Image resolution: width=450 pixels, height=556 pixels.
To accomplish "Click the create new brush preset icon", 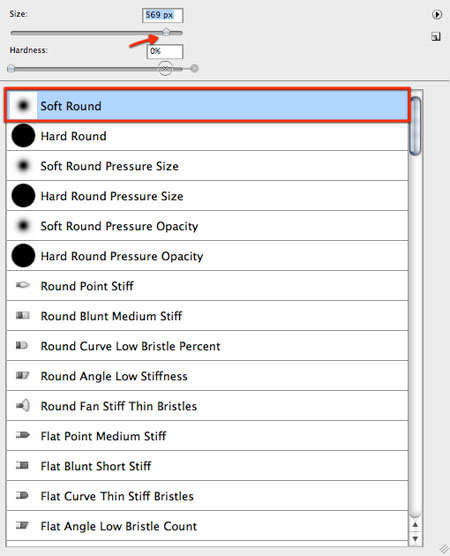I will pyautogui.click(x=436, y=36).
